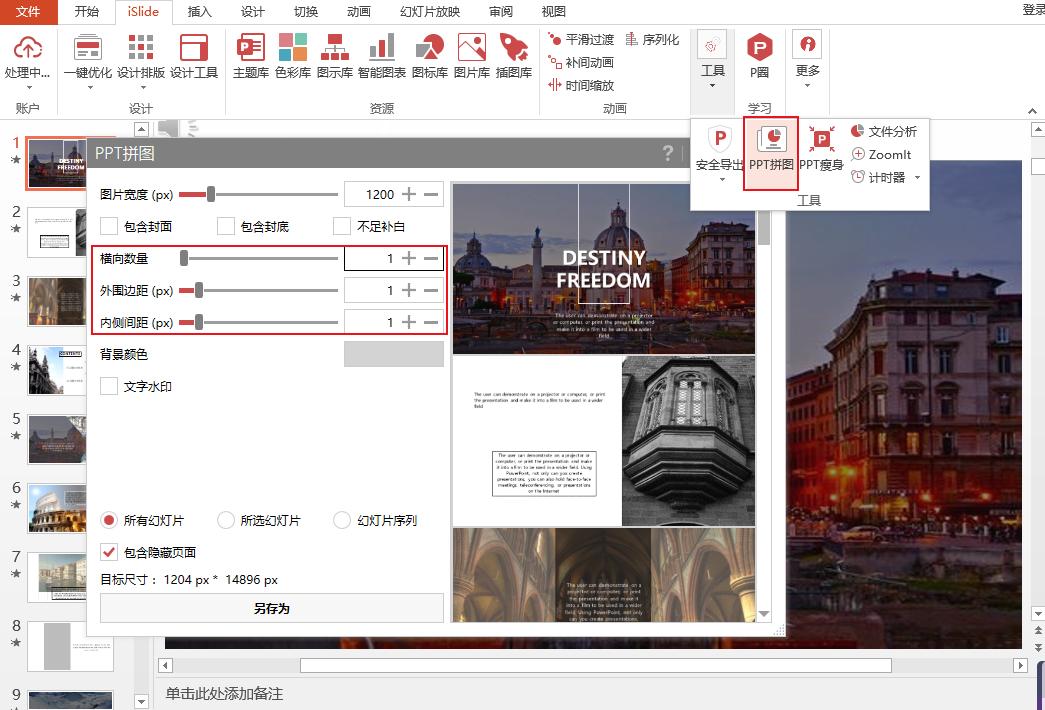Switch to the 审阅 tab
This screenshot has width=1045, height=710.
tap(501, 11)
